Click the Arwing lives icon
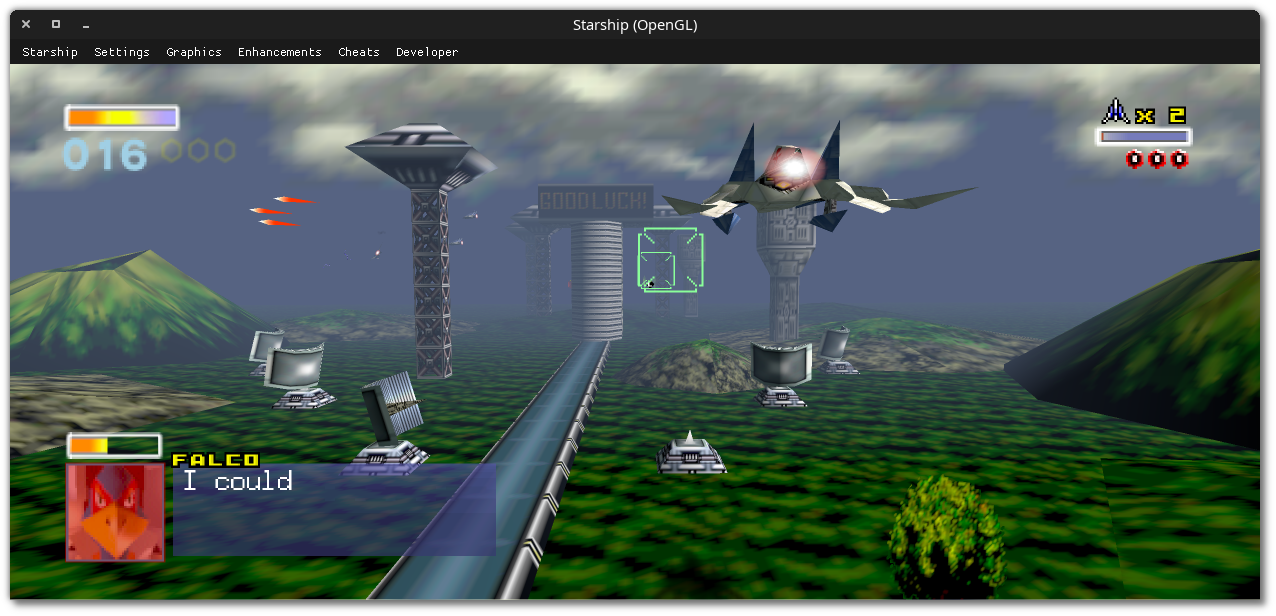 click(1115, 111)
